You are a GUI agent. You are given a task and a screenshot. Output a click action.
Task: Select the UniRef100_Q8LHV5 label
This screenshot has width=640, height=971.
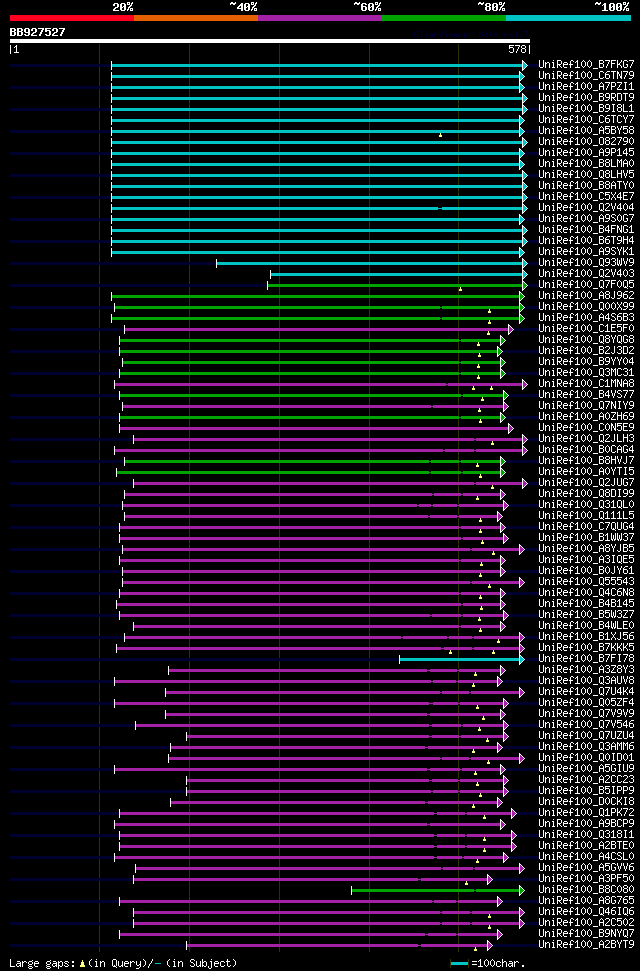click(x=586, y=175)
